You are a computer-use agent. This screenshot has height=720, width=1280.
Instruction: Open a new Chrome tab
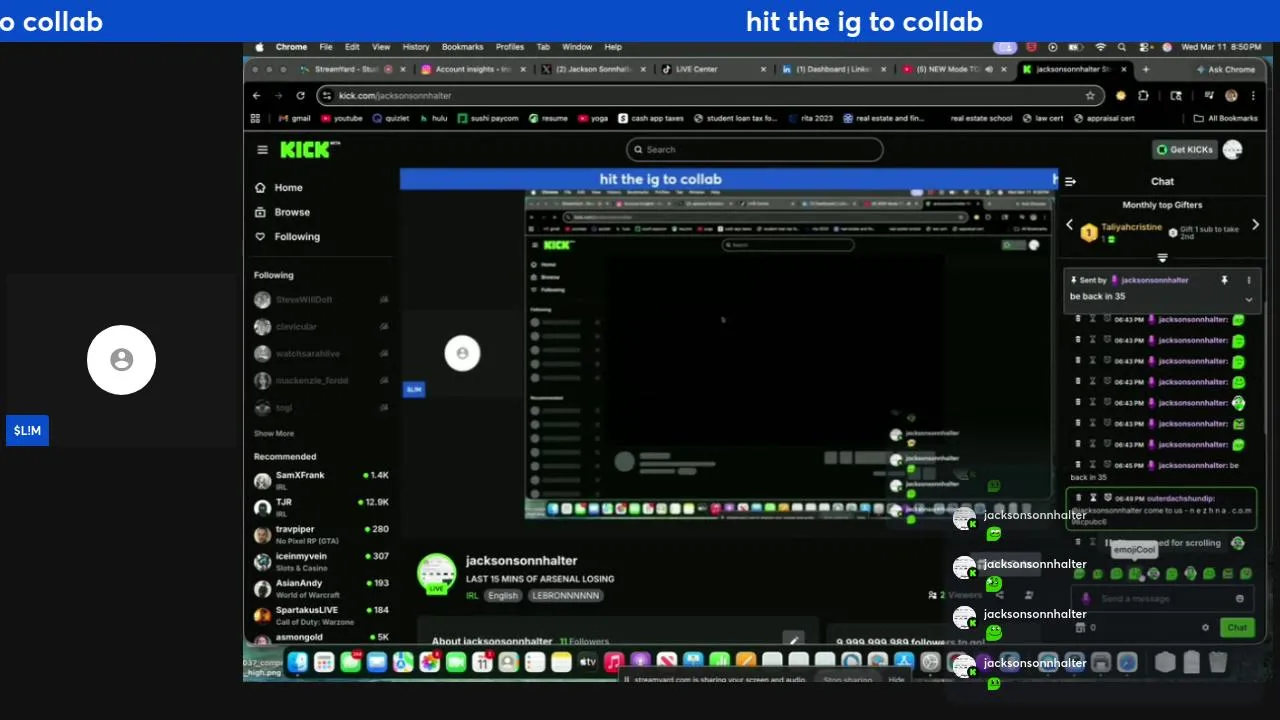coord(1146,70)
